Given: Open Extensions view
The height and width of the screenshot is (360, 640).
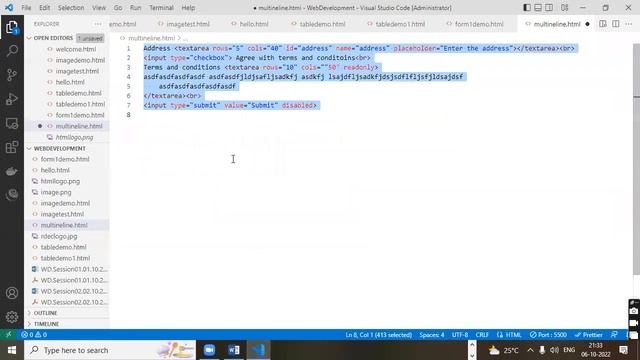Looking at the screenshot, I should pos(12,147).
